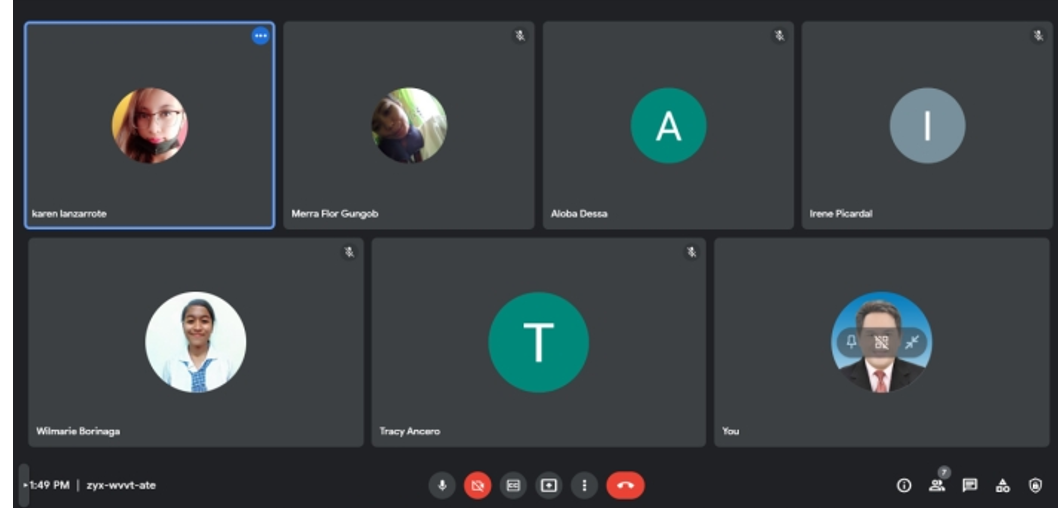
Task: Click muted mic icon on Irene Picardal tile
Action: [x=1038, y=36]
